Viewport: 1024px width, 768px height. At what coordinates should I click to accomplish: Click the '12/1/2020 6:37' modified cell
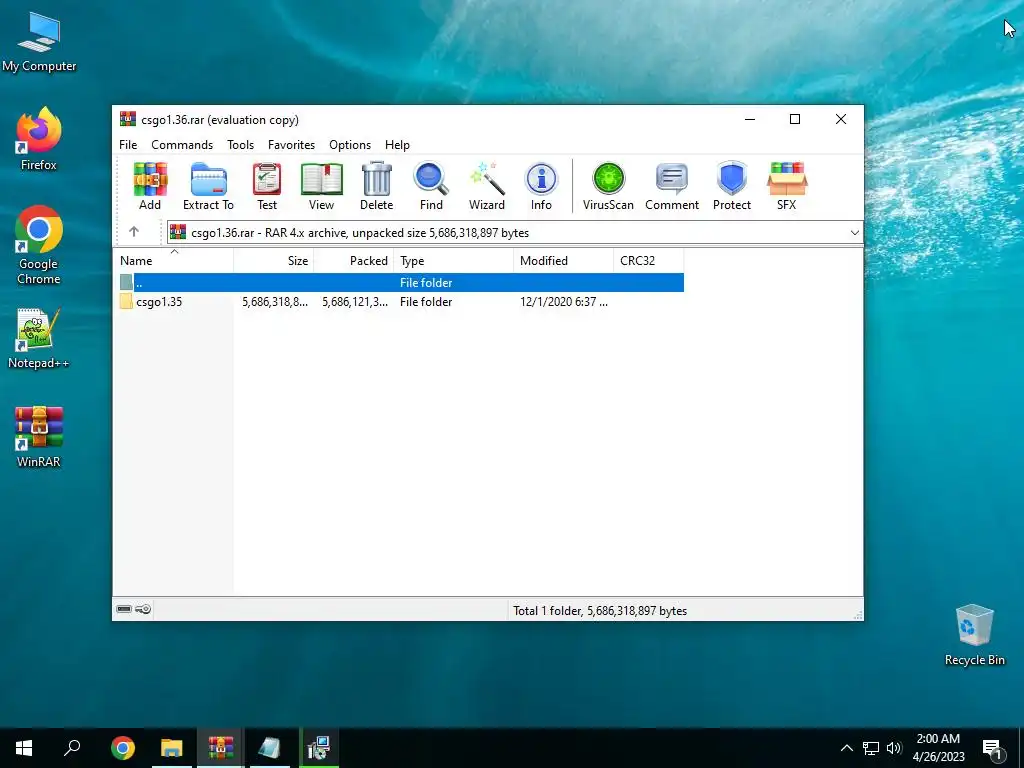(x=564, y=302)
